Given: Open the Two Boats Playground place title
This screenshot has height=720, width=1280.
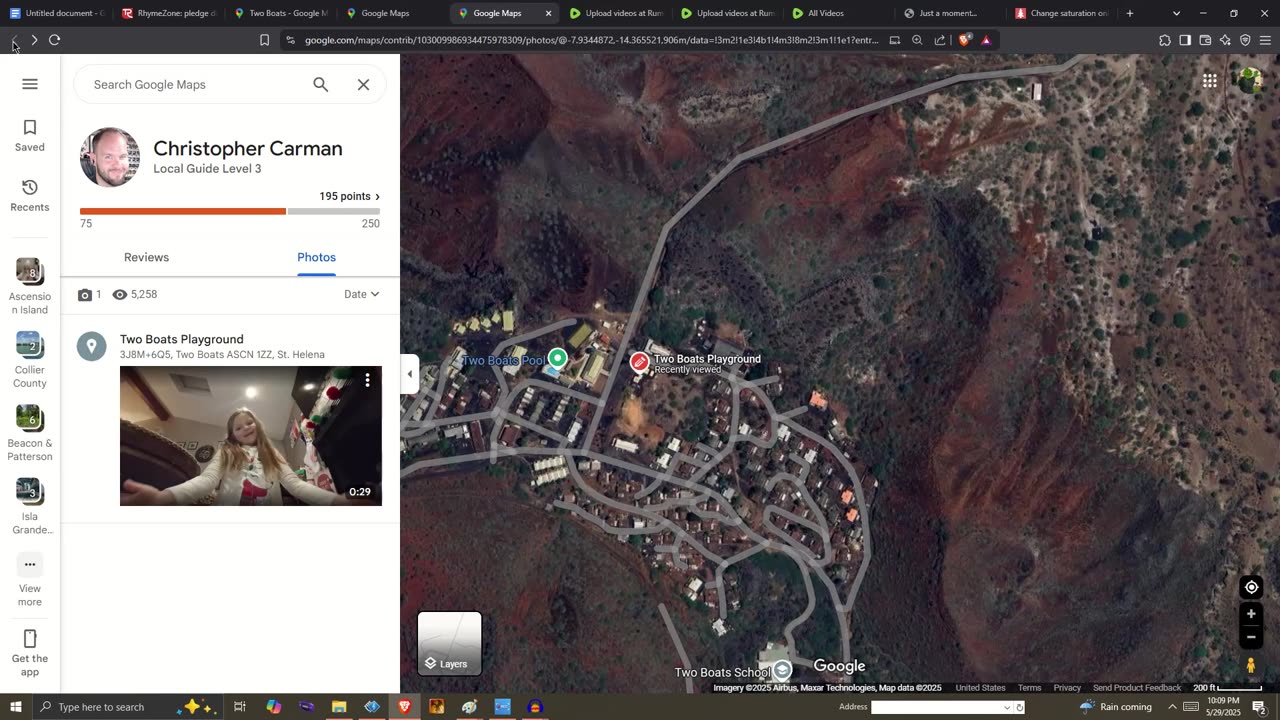Looking at the screenshot, I should (182, 339).
